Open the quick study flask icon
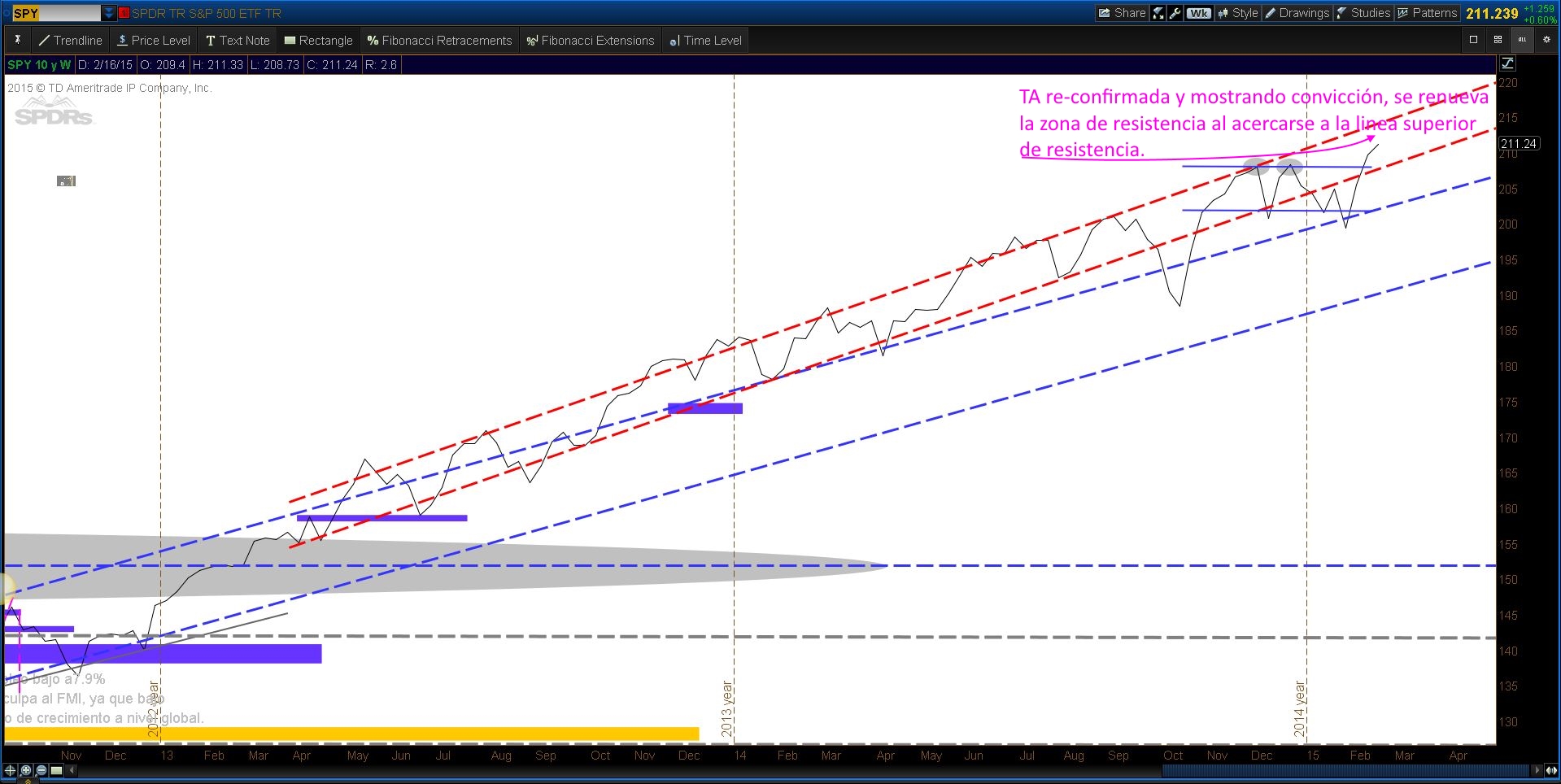 tap(1158, 13)
